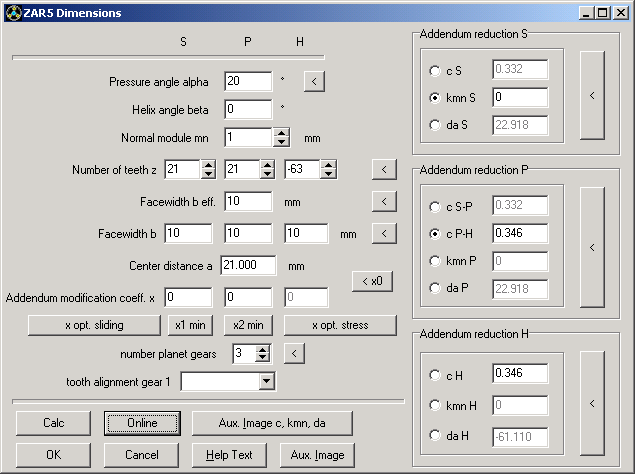The width and height of the screenshot is (635, 474).
Task: Choose the 'kmn P' radio option
Action: pos(434,262)
